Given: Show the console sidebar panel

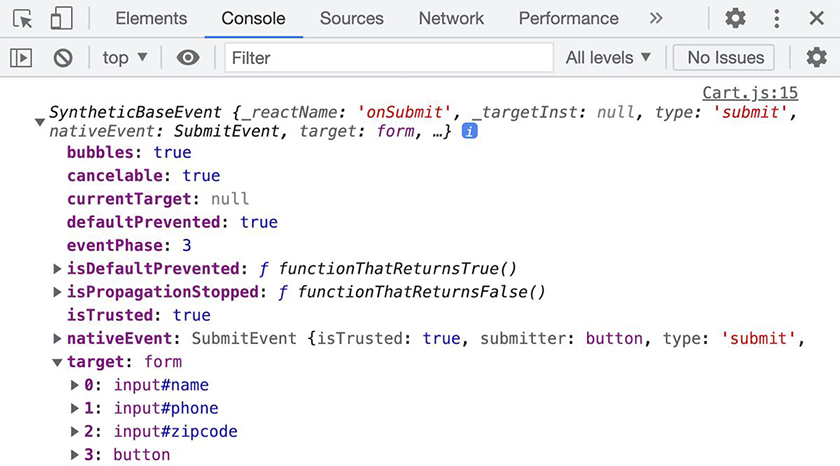Looking at the screenshot, I should (21, 58).
